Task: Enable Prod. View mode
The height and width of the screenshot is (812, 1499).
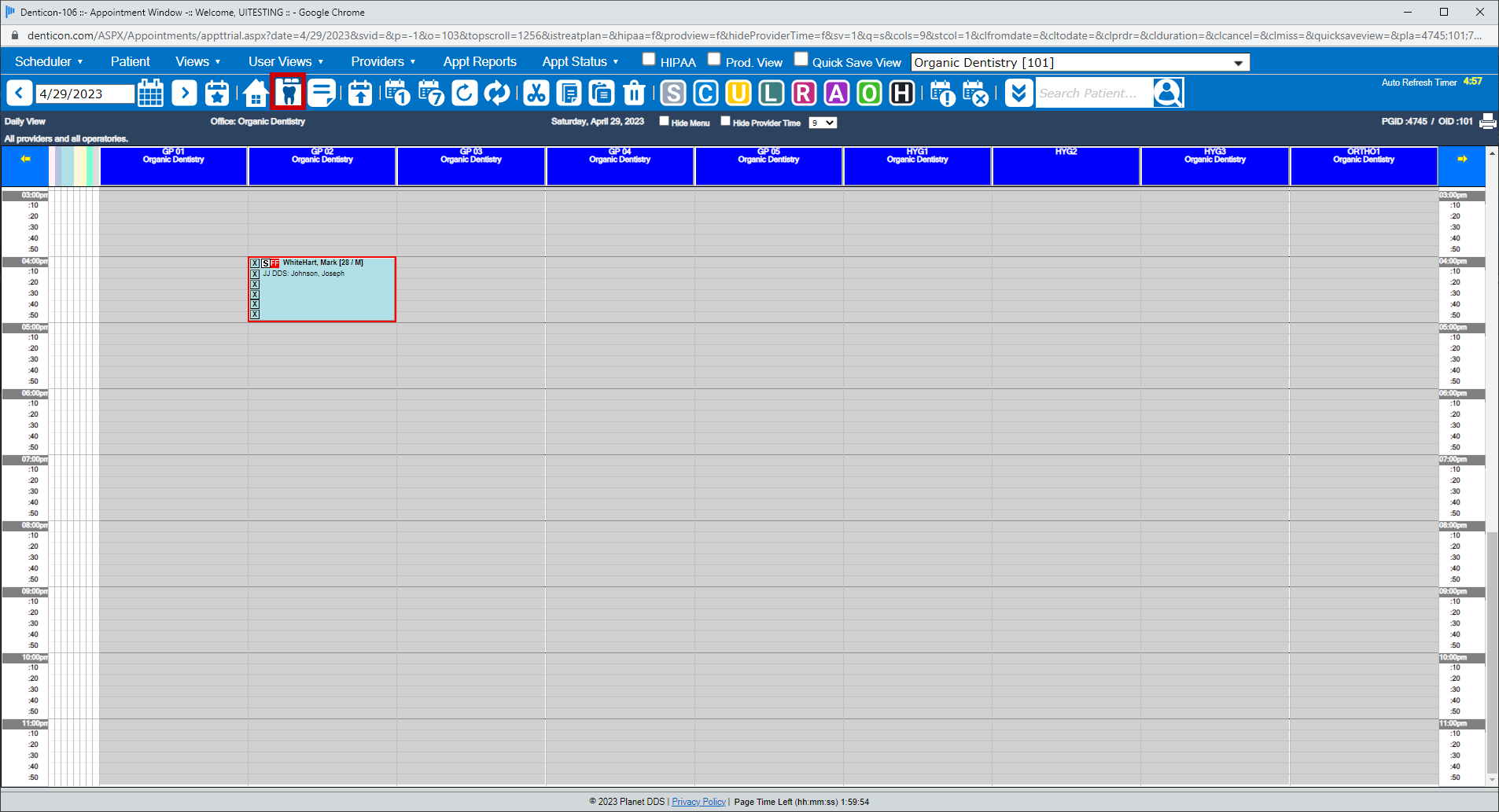Action: [713, 58]
